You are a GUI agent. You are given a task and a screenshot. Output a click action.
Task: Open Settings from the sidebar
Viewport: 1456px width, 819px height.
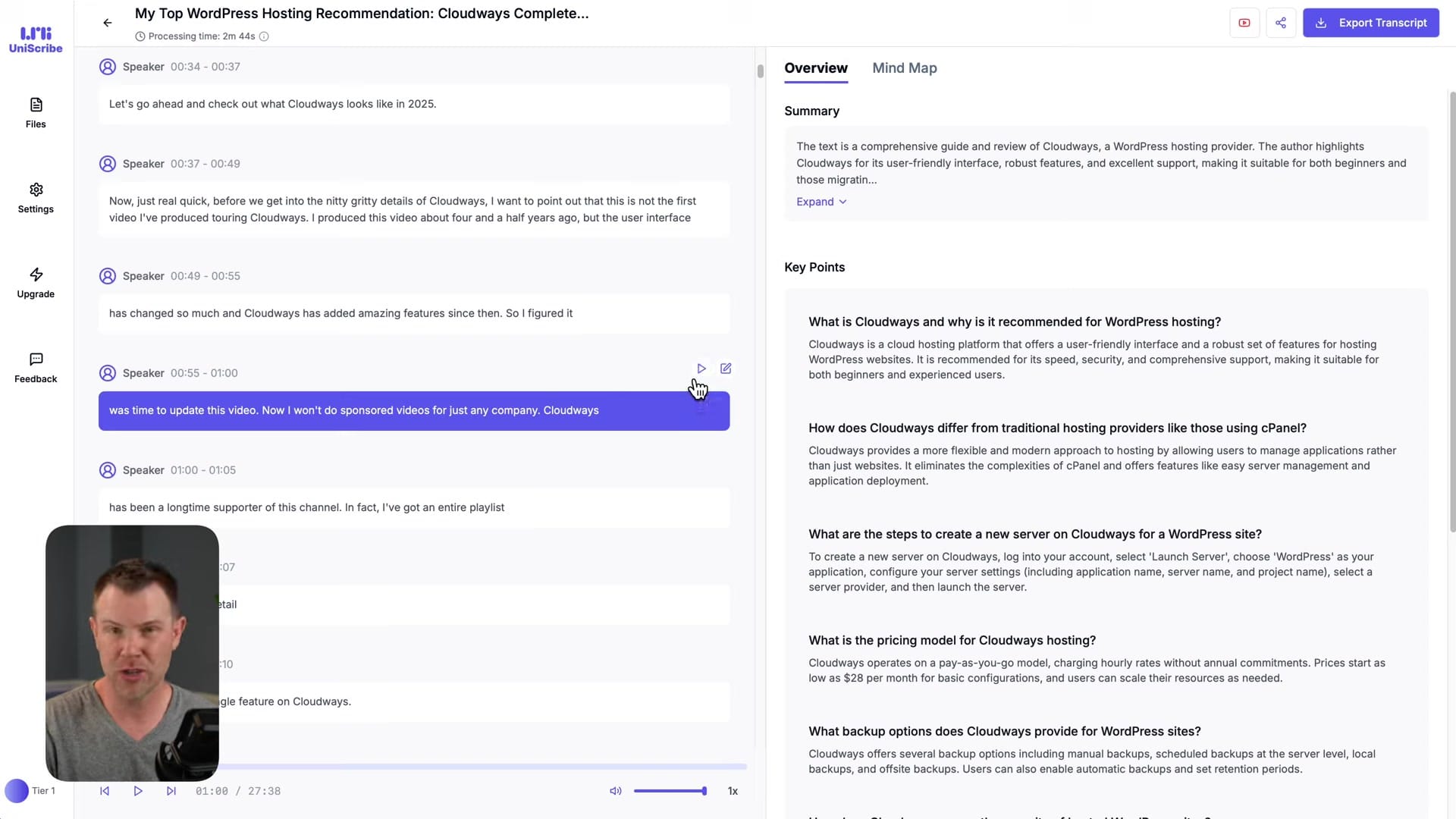(36, 198)
